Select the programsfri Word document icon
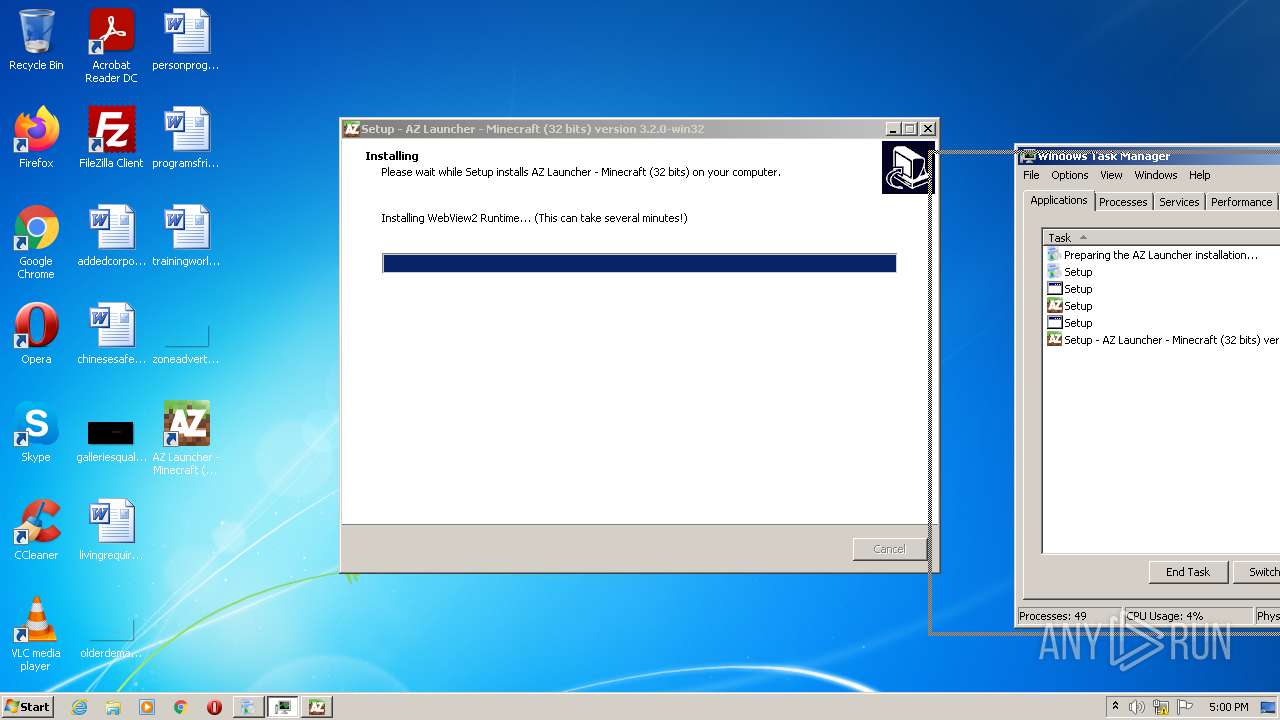 186,138
